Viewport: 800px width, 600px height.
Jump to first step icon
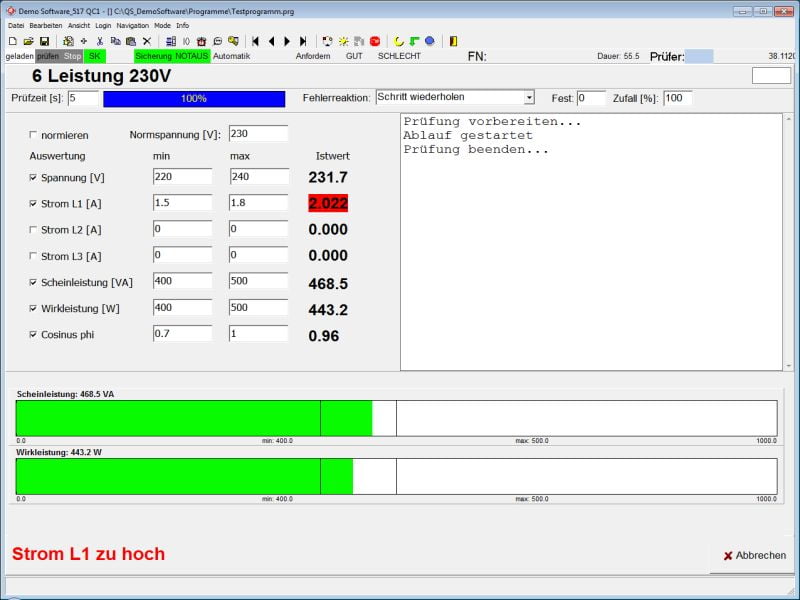[x=256, y=41]
